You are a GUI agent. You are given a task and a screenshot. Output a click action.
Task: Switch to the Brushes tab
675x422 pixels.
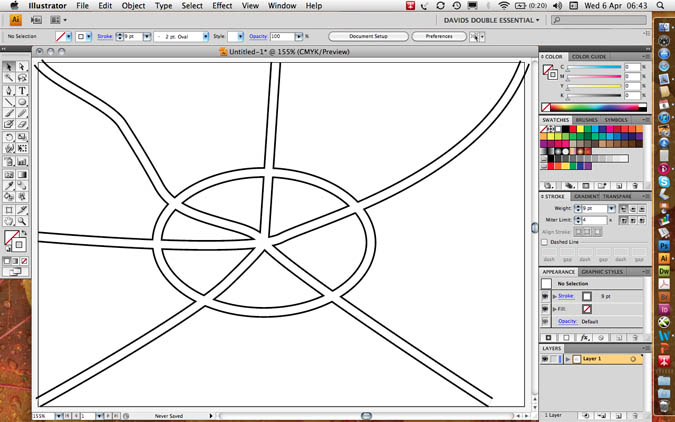(587, 120)
